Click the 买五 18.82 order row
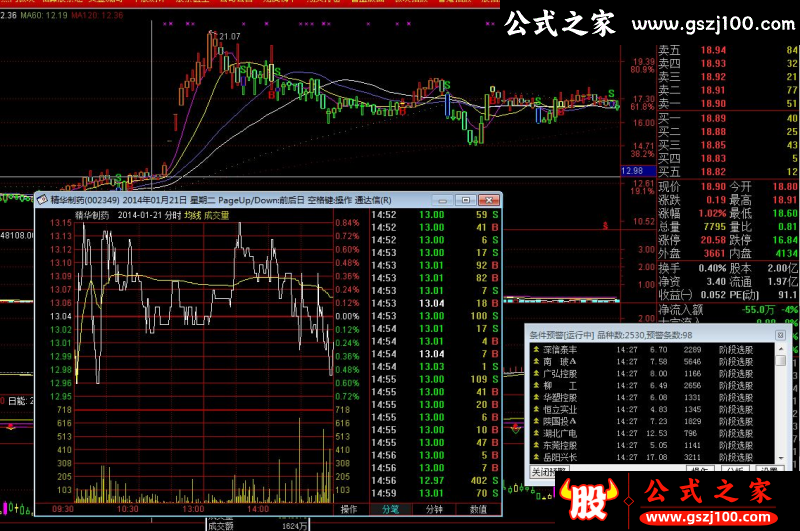The image size is (800, 531). tap(728, 172)
